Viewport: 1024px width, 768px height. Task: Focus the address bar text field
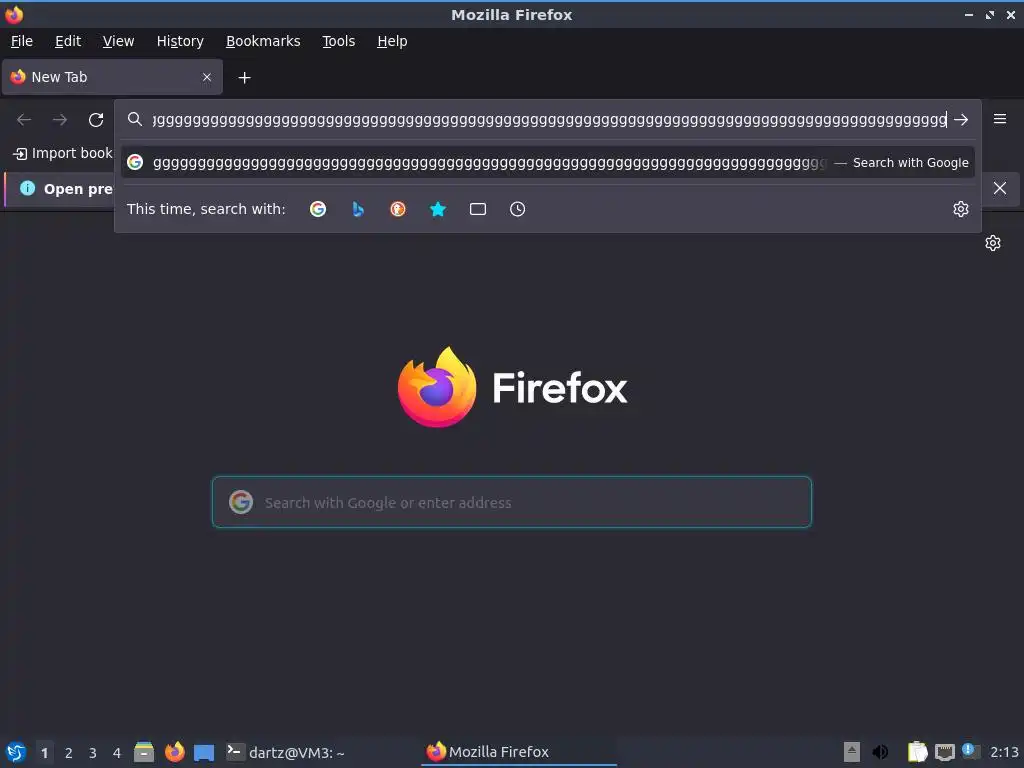tap(549, 120)
